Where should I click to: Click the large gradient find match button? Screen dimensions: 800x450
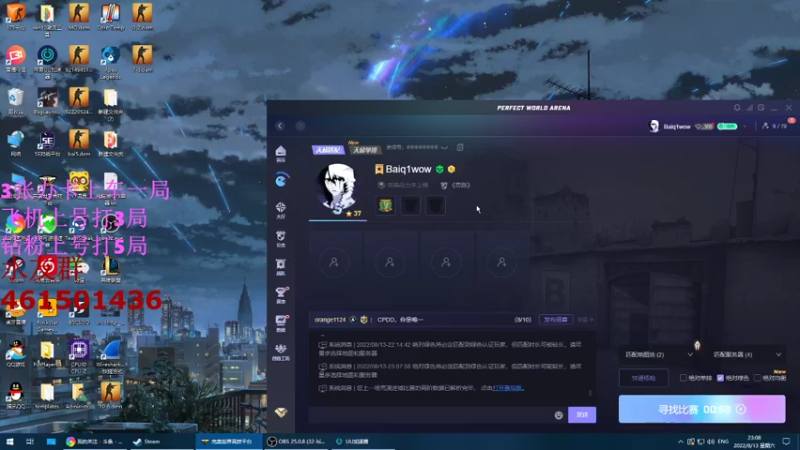click(702, 409)
